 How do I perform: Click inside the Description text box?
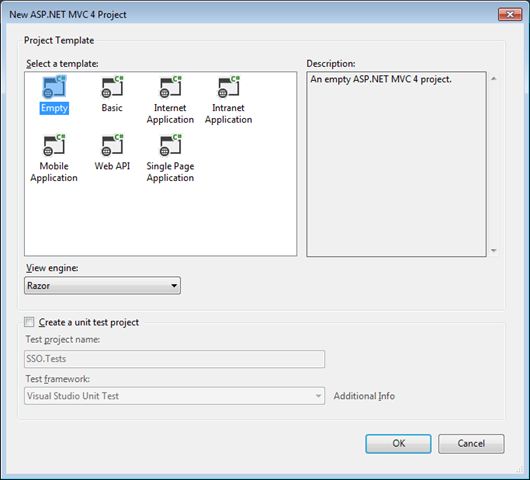(x=396, y=164)
